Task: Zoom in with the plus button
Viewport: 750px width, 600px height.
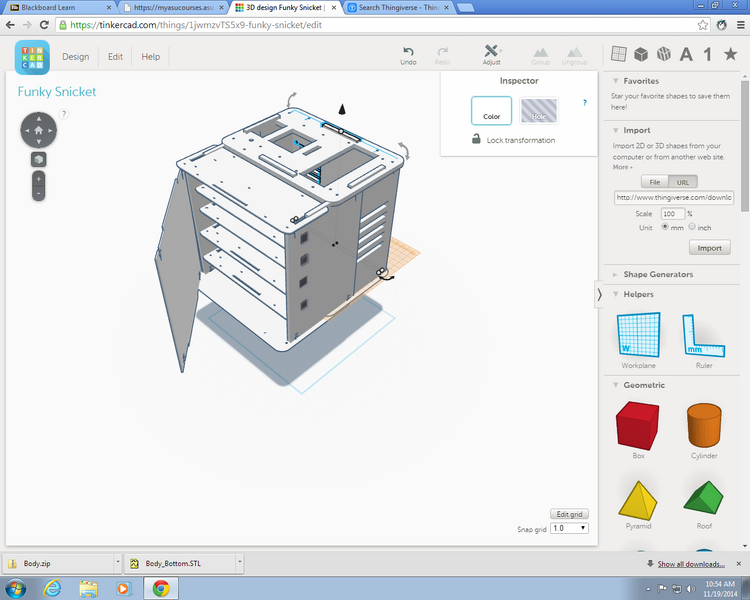Action: tap(38, 178)
